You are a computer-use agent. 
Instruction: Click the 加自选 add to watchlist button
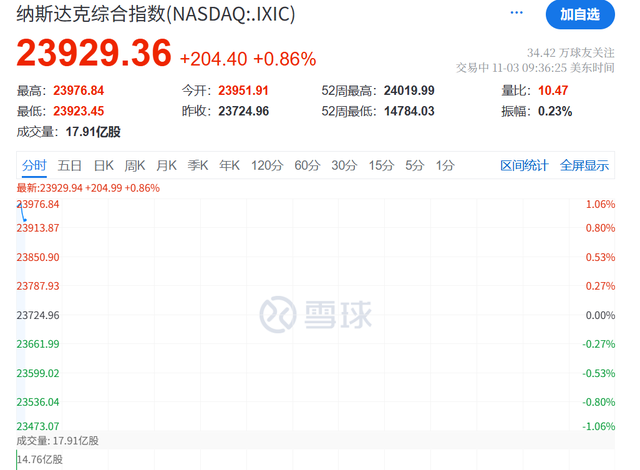580,15
